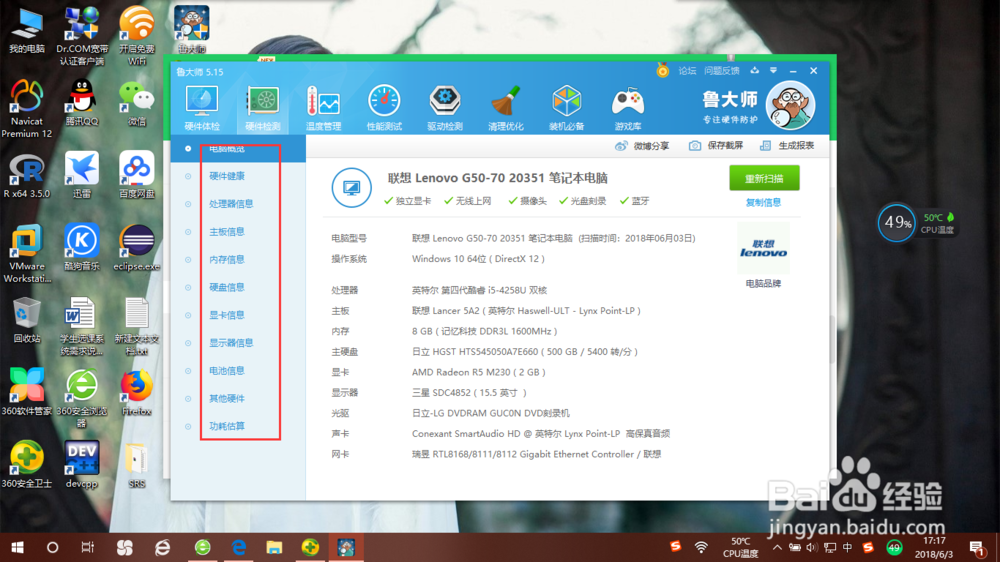Open 360安全浏览器 desktop icon
The width and height of the screenshot is (1000, 562).
[x=82, y=399]
